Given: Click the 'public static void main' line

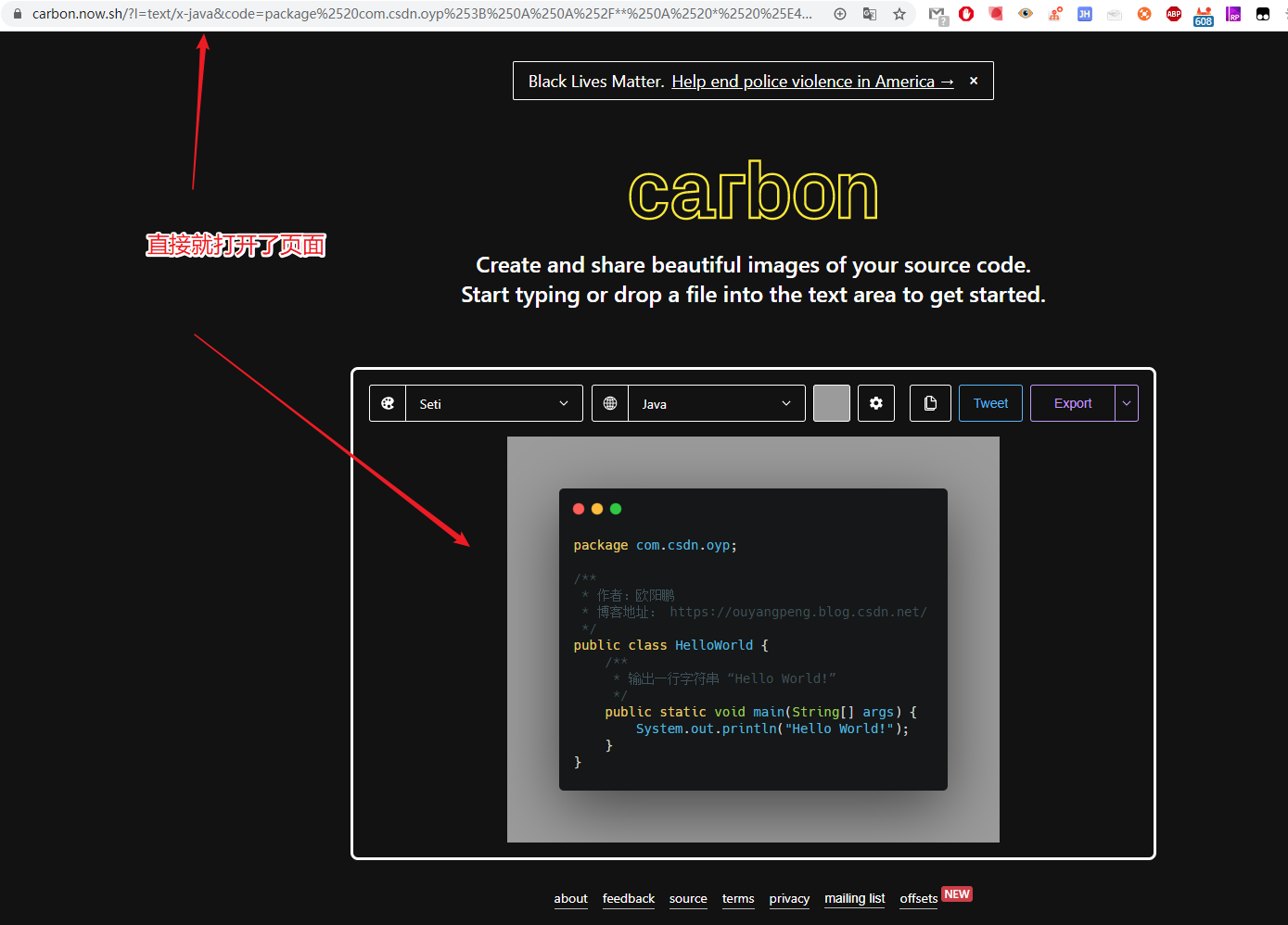Looking at the screenshot, I should [760, 712].
